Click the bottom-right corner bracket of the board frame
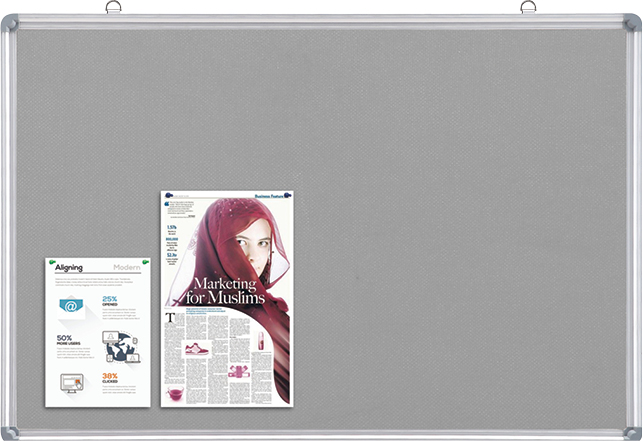 tap(631, 431)
